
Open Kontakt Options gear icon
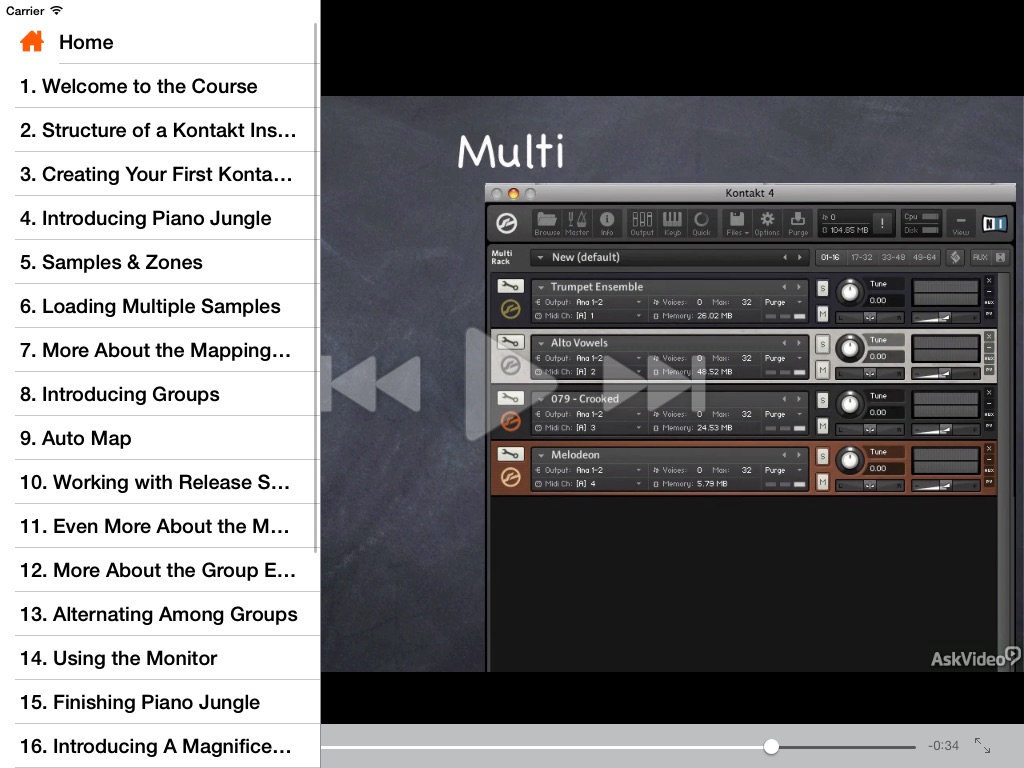pyautogui.click(x=767, y=223)
